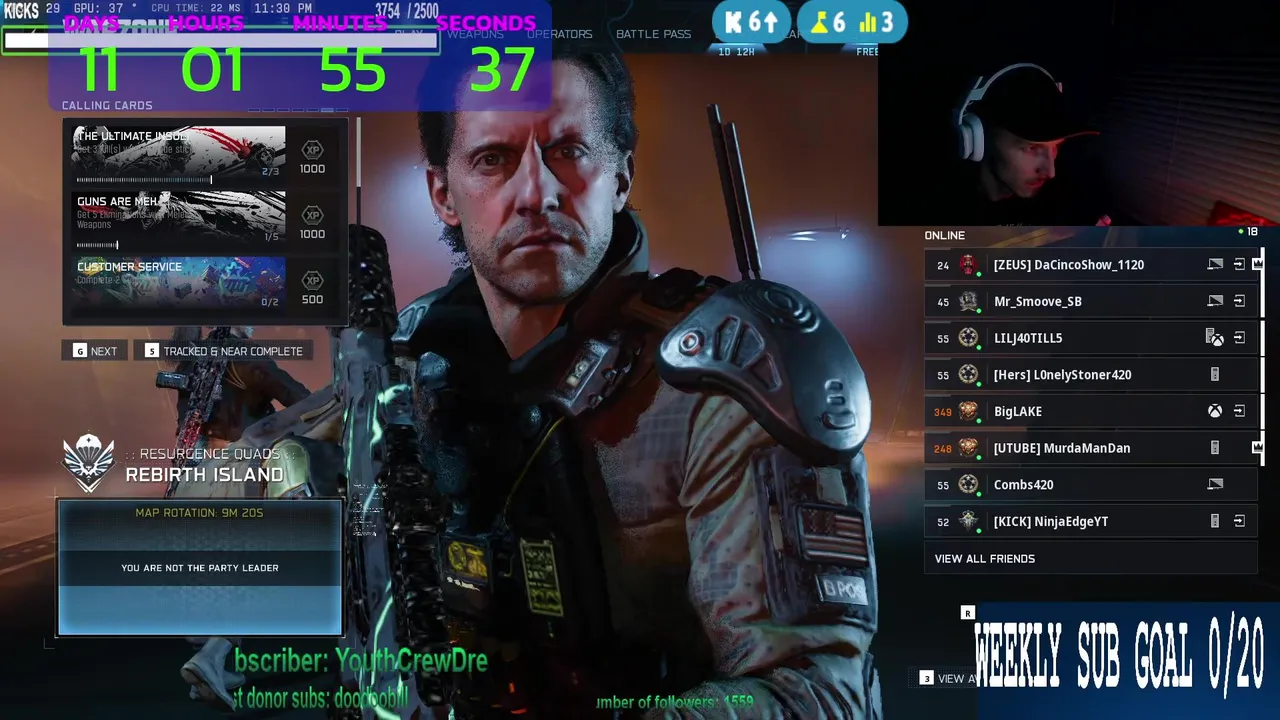Click MurdaManDan's console platform icon

pyautogui.click(x=1215, y=448)
